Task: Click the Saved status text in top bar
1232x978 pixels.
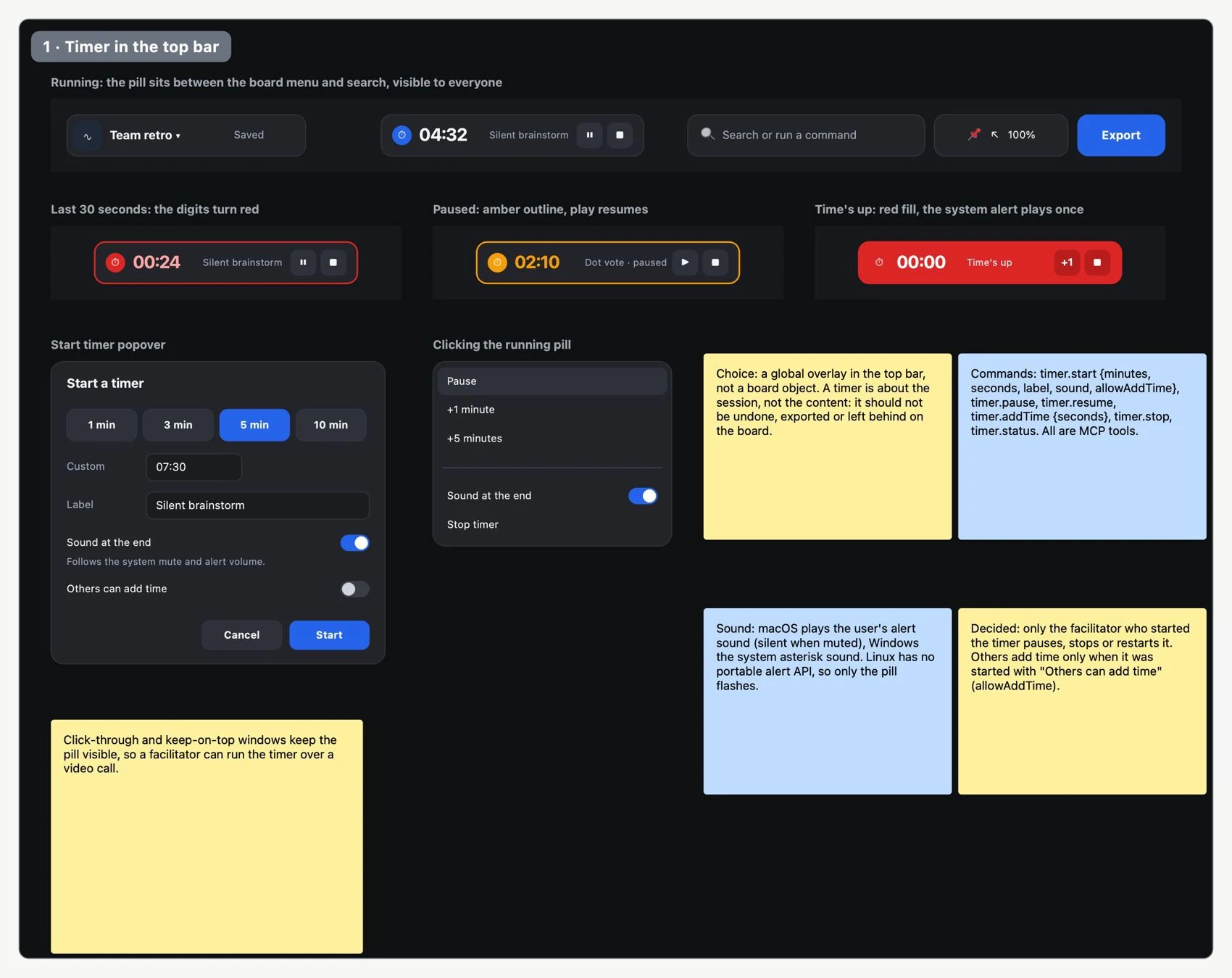Action: 249,135
